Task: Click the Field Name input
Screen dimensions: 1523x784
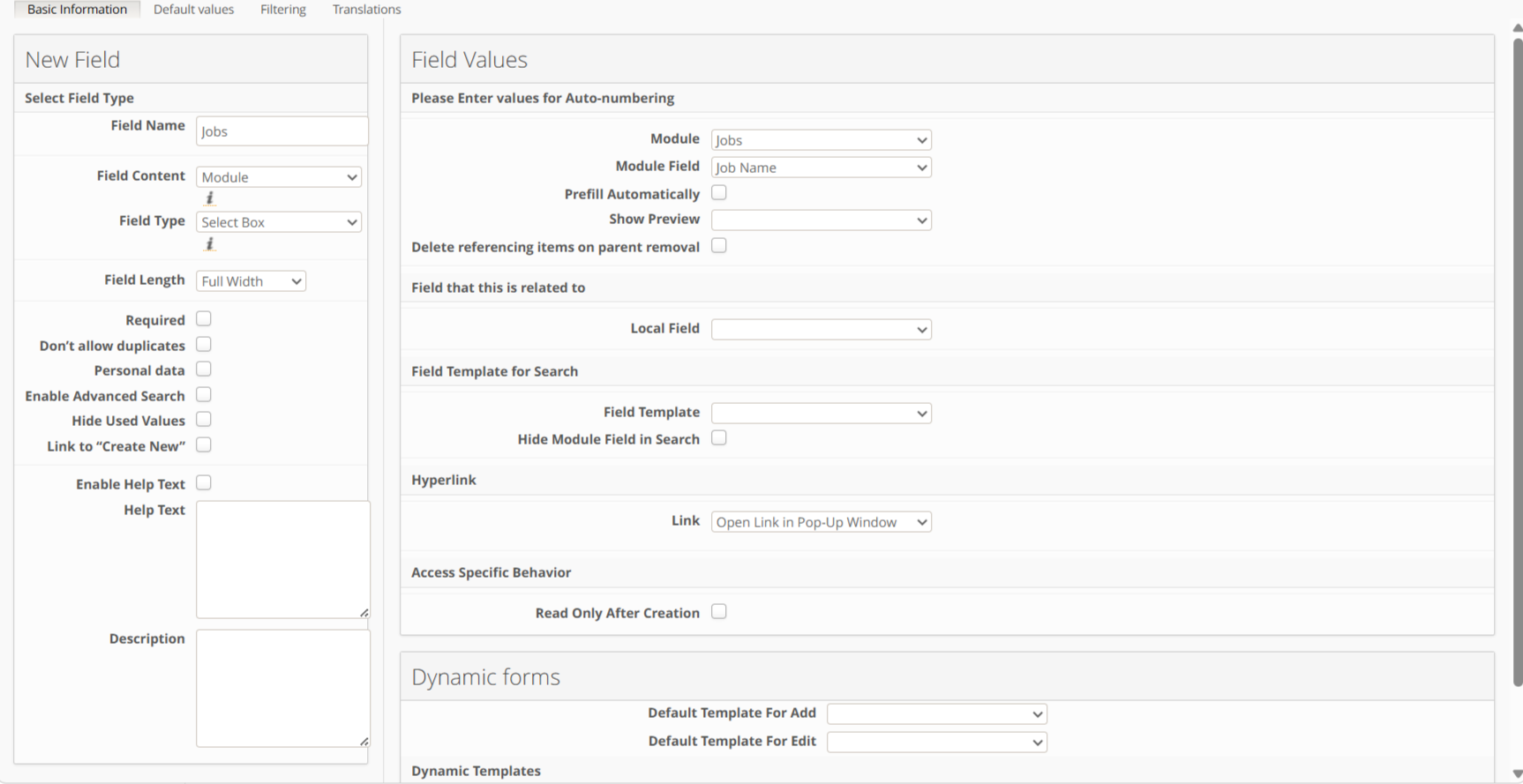Action: 282,131
